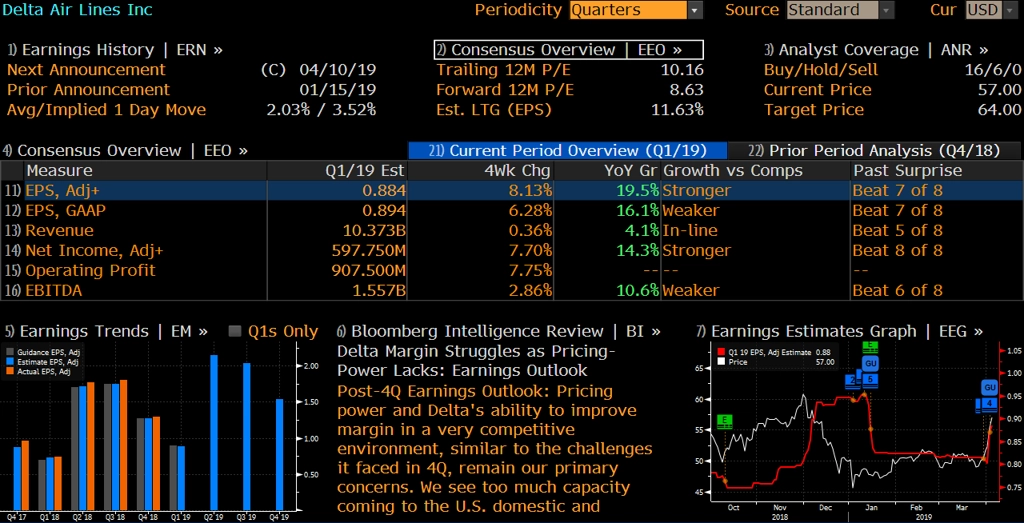Click the January GU guidance marker
The width and height of the screenshot is (1024, 523).
[870, 363]
